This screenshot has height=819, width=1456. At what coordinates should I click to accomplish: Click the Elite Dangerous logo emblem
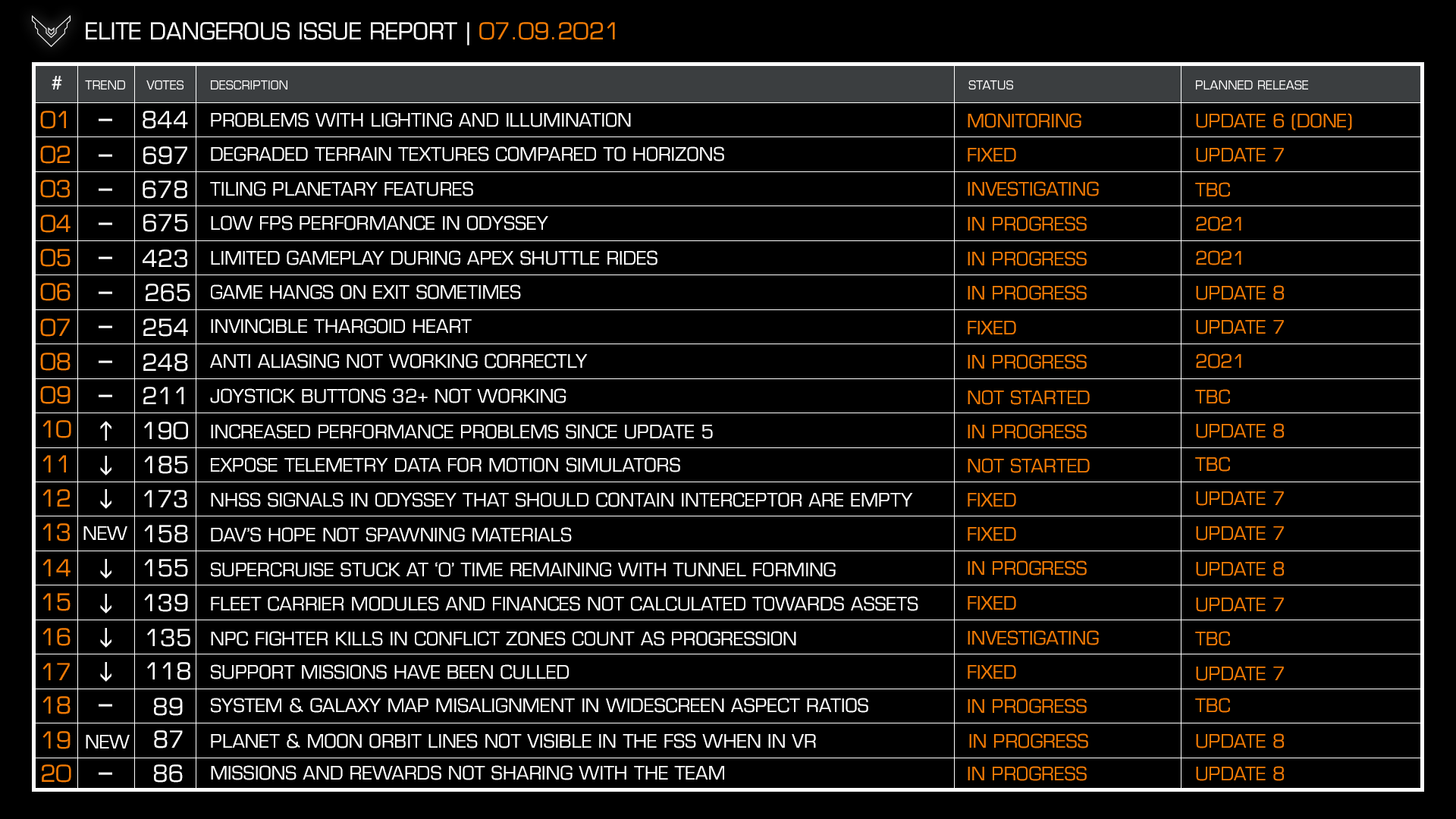pos(51,31)
